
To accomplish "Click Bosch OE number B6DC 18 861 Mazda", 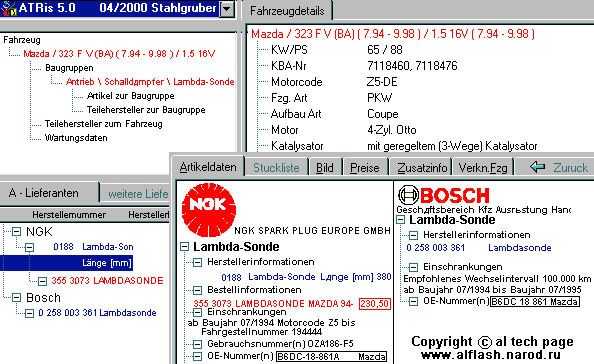I will click(535, 302).
